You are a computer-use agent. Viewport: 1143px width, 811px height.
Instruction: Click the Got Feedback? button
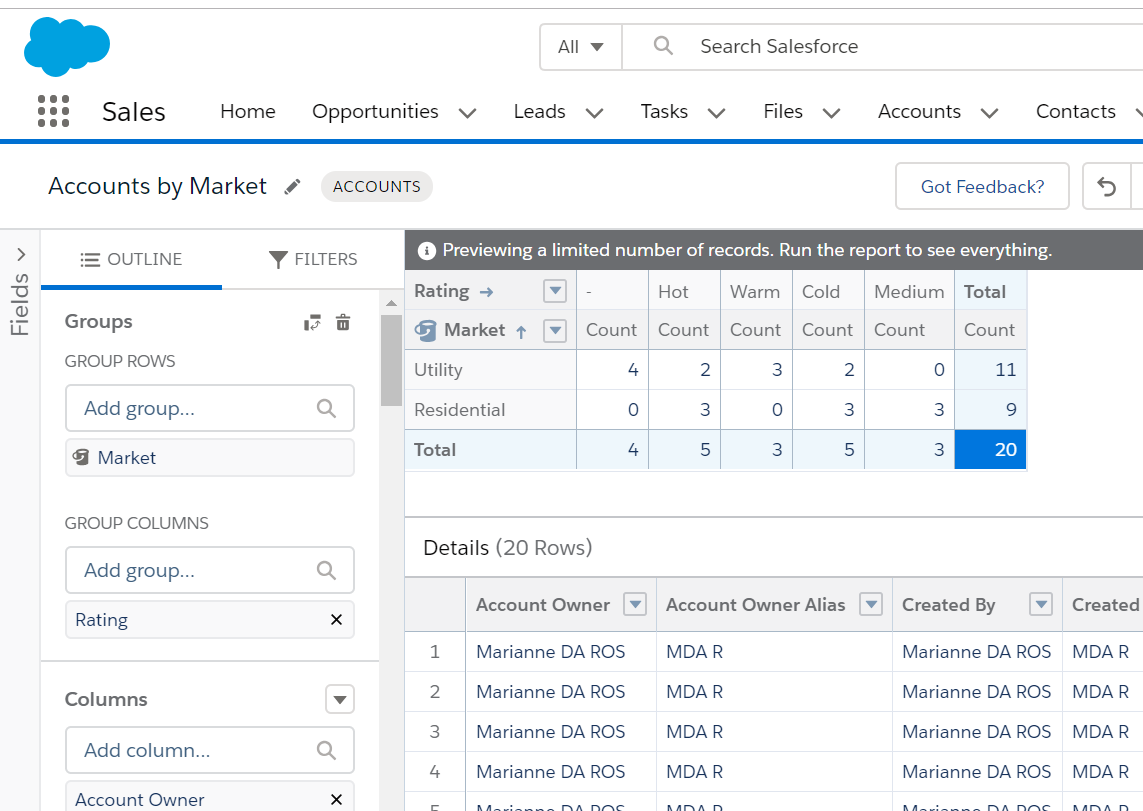982,187
